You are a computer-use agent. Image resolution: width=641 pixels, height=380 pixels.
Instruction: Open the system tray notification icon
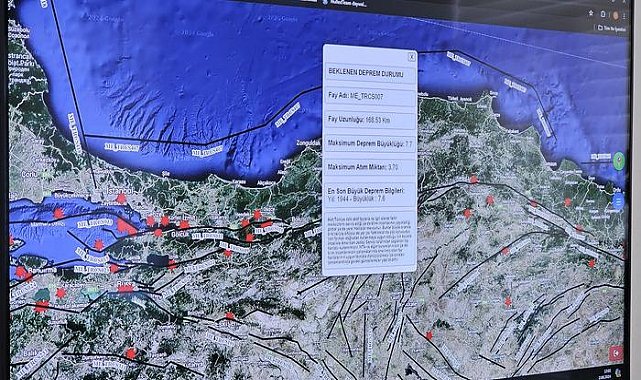618,372
